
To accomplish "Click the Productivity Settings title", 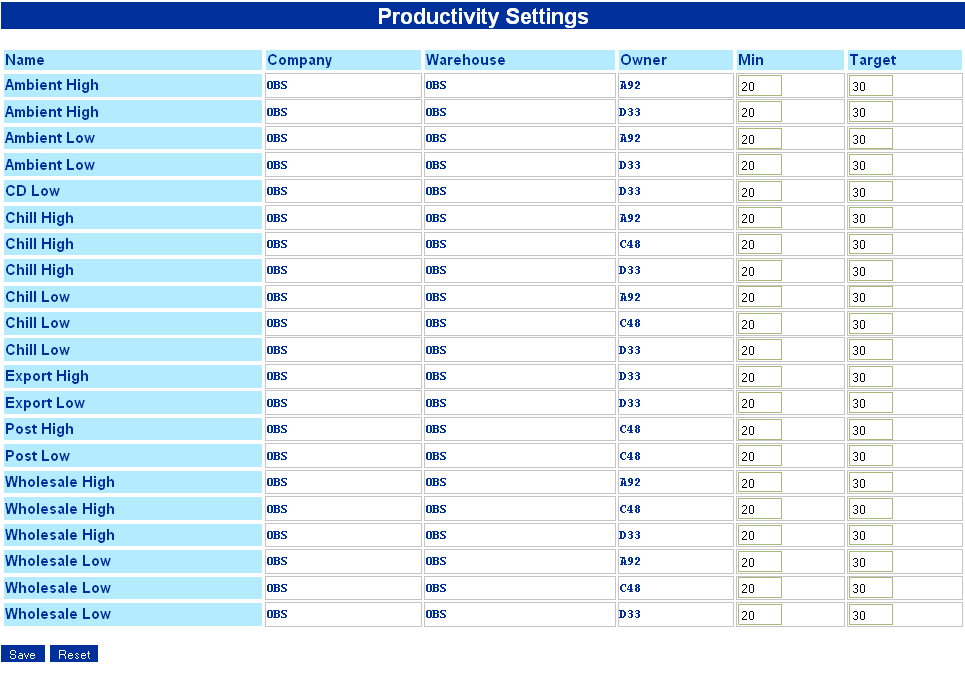I will coord(483,16).
